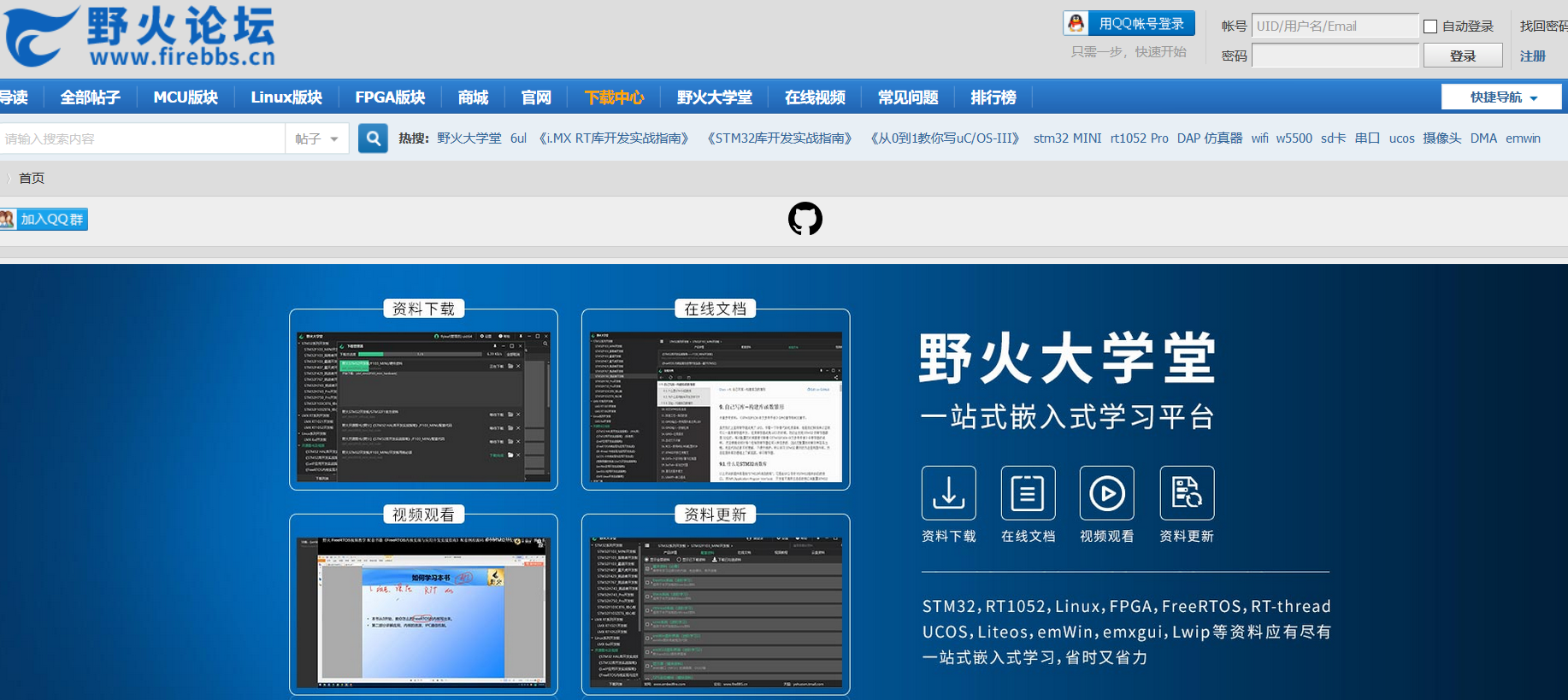This screenshot has height=700, width=1568.
Task: Focus the 请输入搜索内容 search box
Action: (142, 138)
